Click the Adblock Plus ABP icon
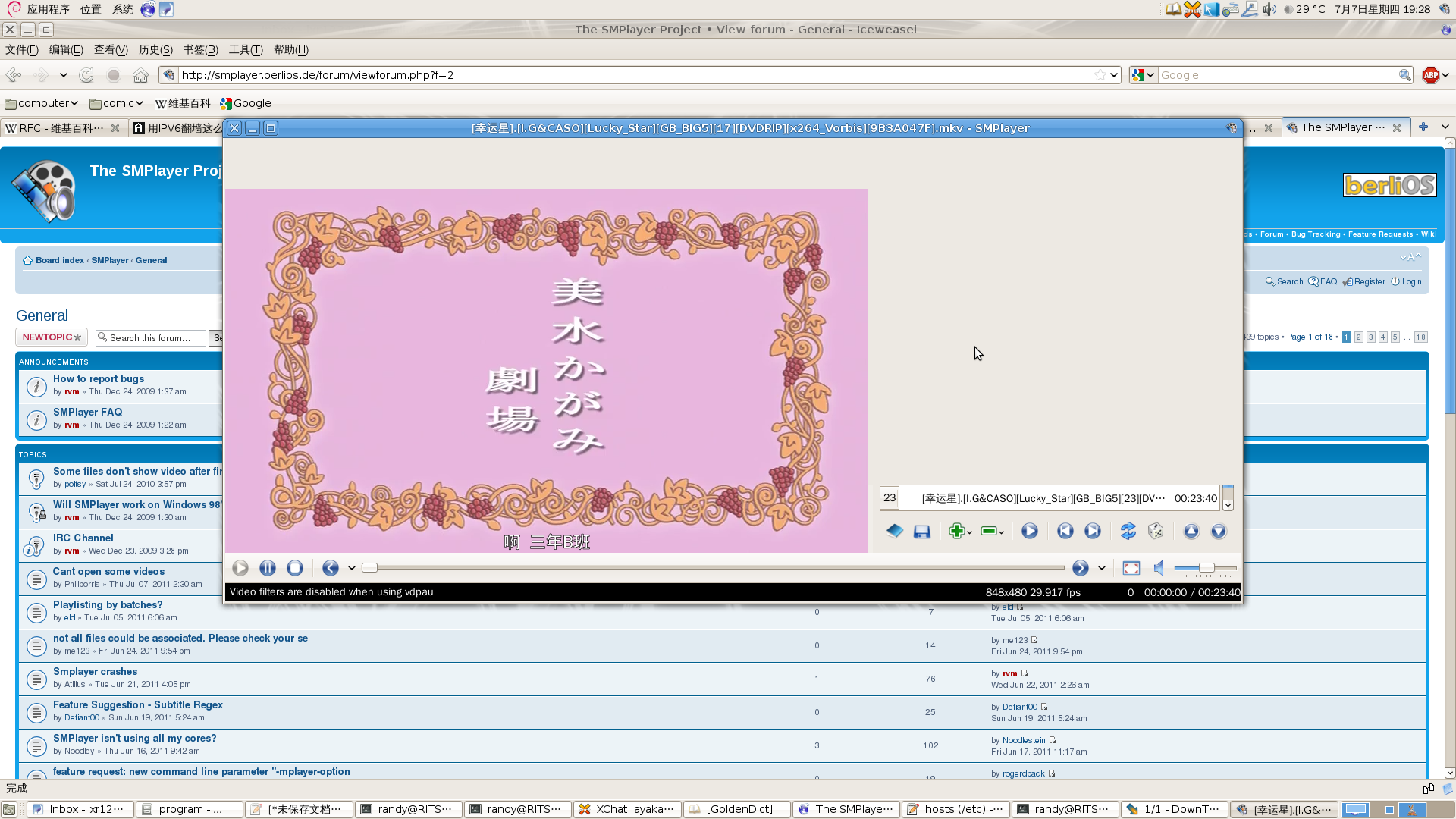The height and width of the screenshot is (819, 1456). [x=1430, y=75]
